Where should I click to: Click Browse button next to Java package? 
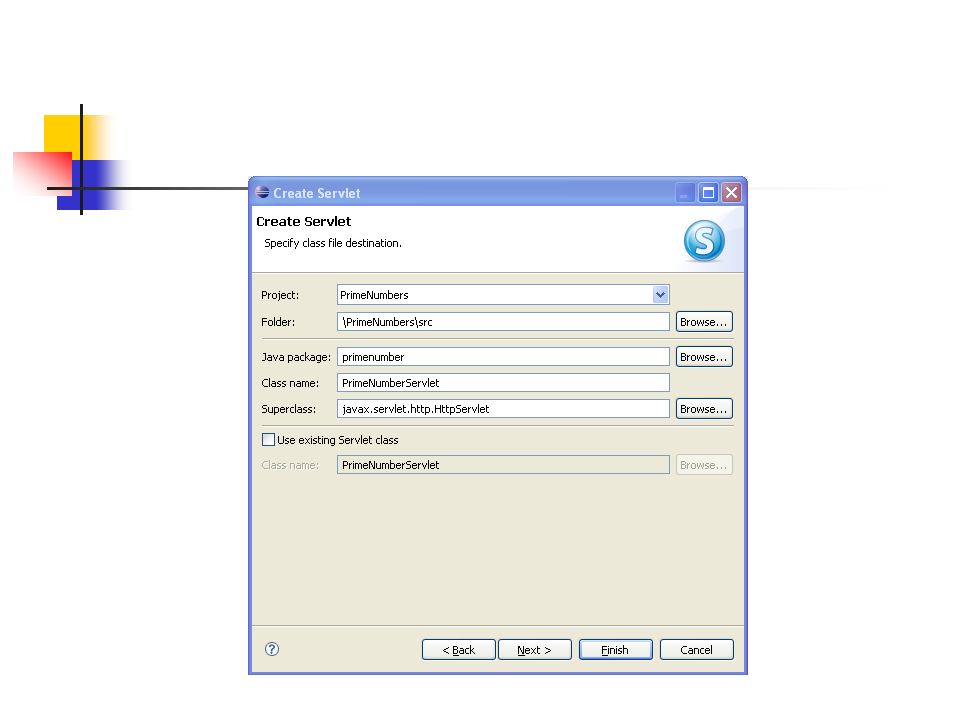pos(704,357)
